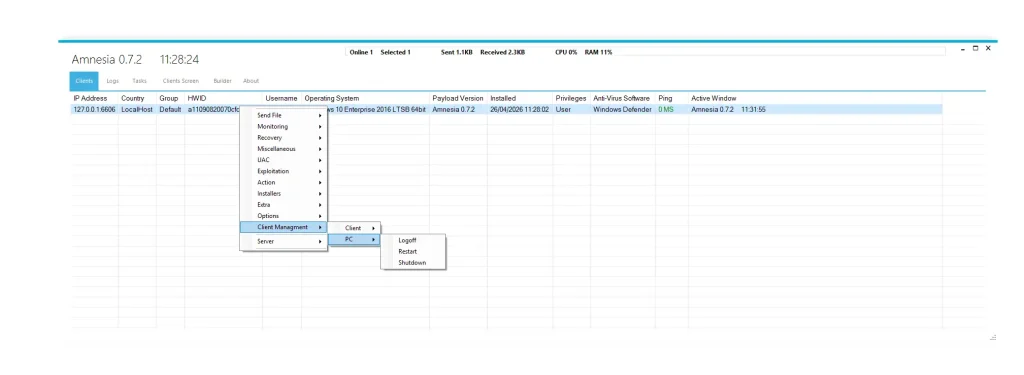This screenshot has height=375, width=1024.
Task: Click the LocalHost country cell
Action: [136, 110]
